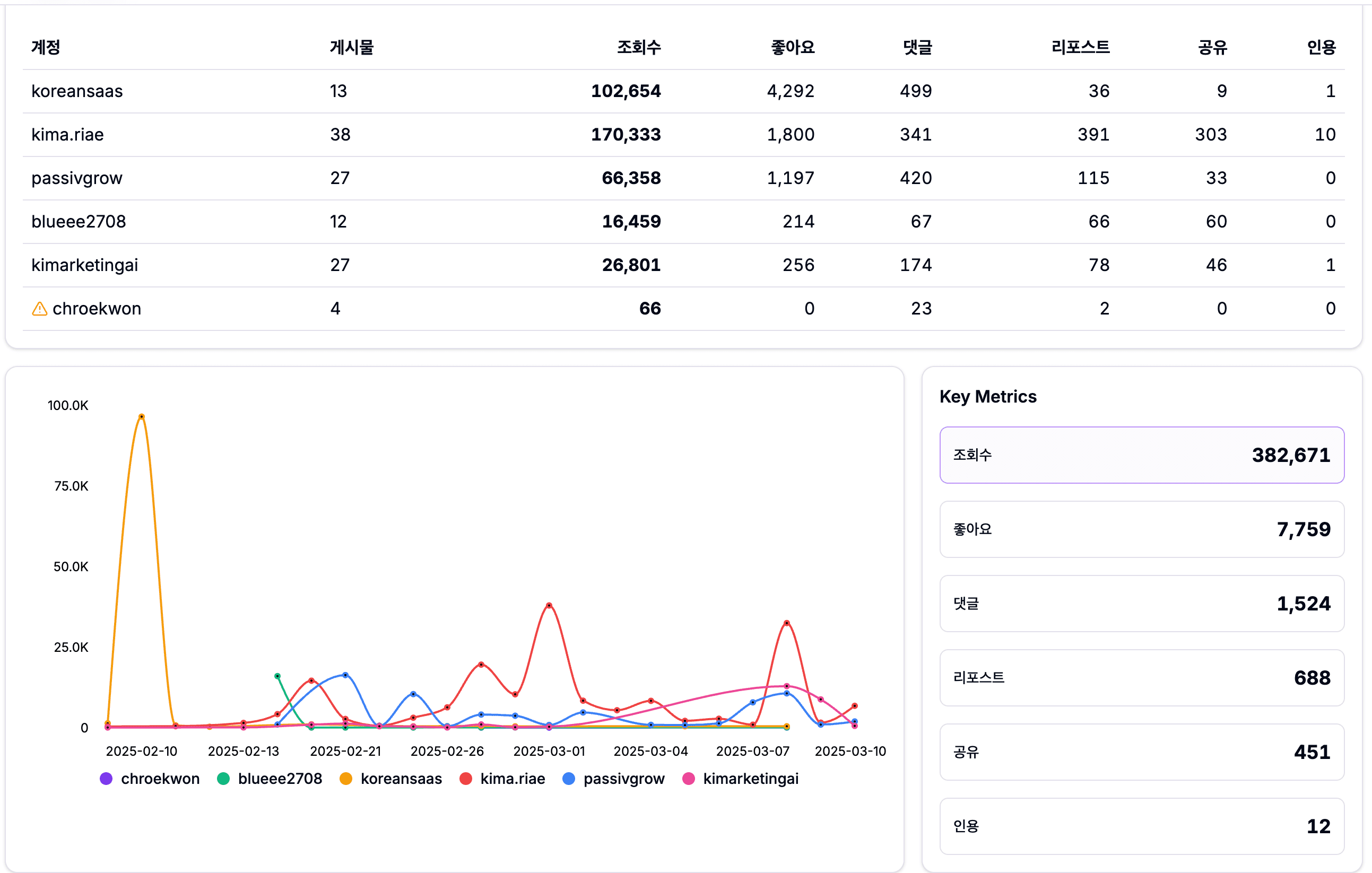Open the blueee2708 account row
Screen dimensions: 1372x873
(x=684, y=222)
